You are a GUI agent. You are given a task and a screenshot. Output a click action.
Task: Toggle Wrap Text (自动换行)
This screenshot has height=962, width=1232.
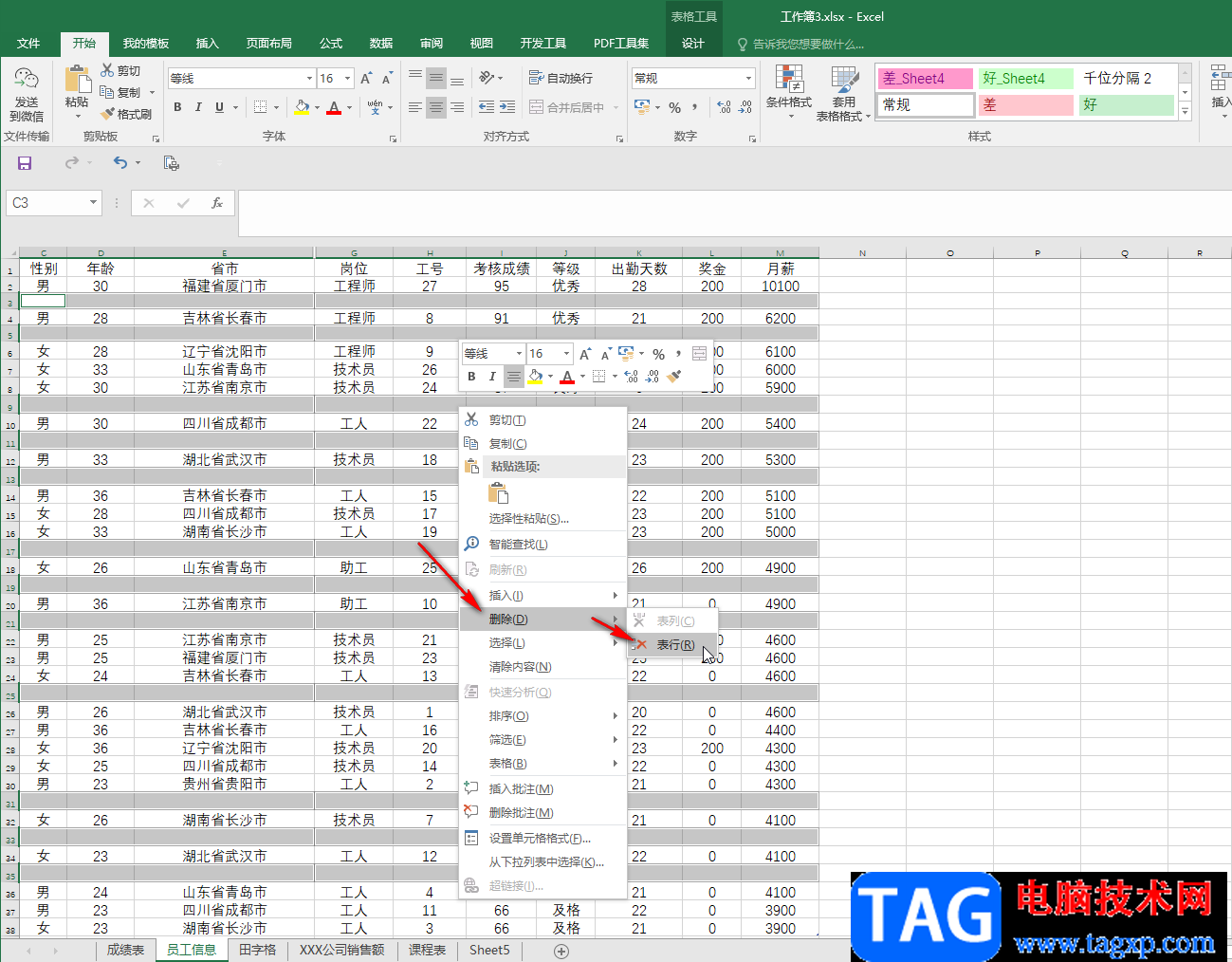561,78
